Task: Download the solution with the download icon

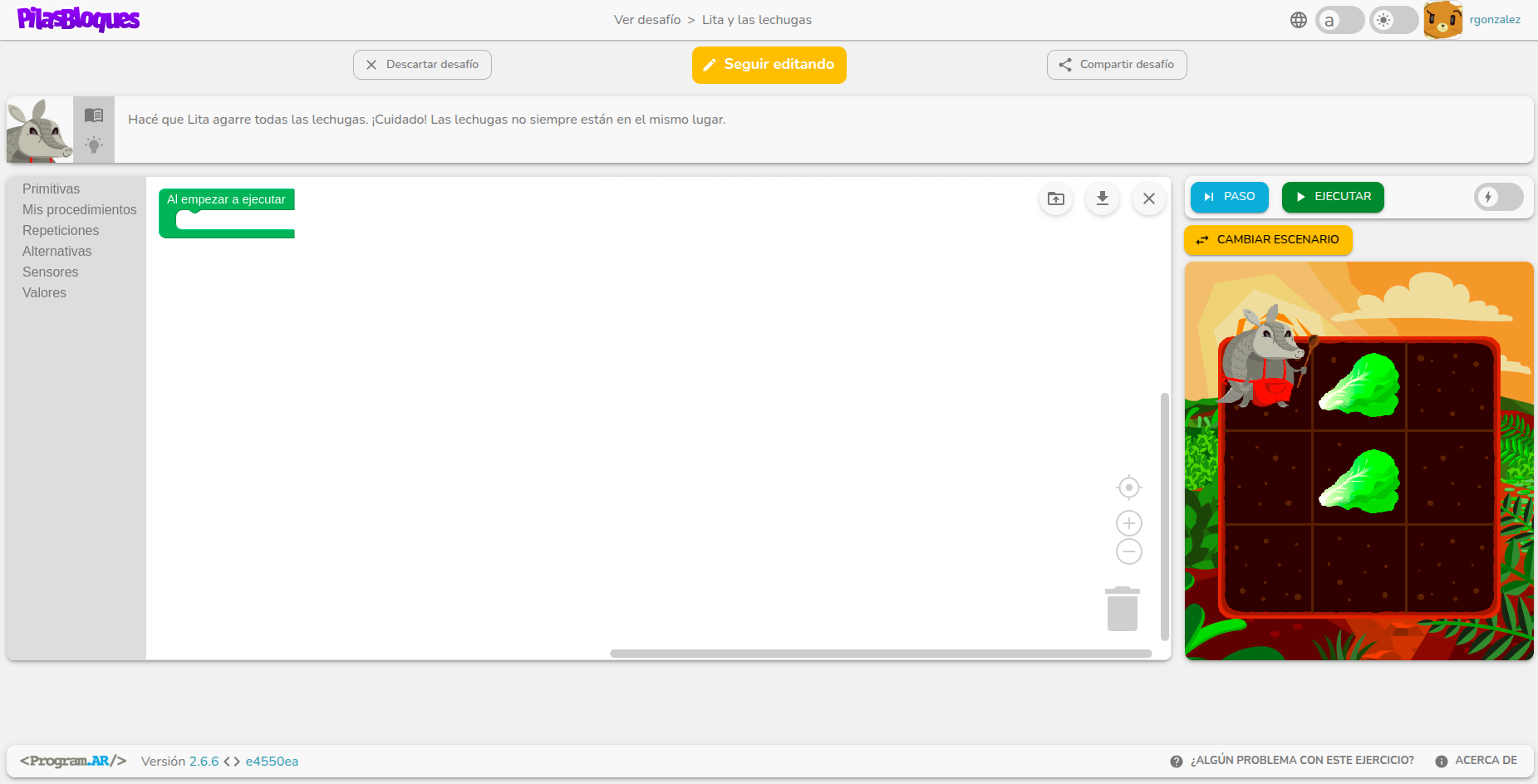Action: [x=1102, y=198]
